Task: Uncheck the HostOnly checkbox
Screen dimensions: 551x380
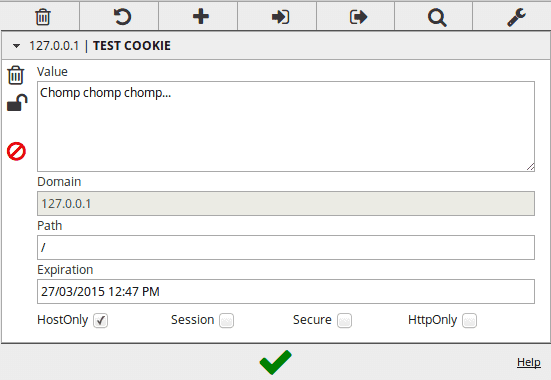Action: point(101,321)
